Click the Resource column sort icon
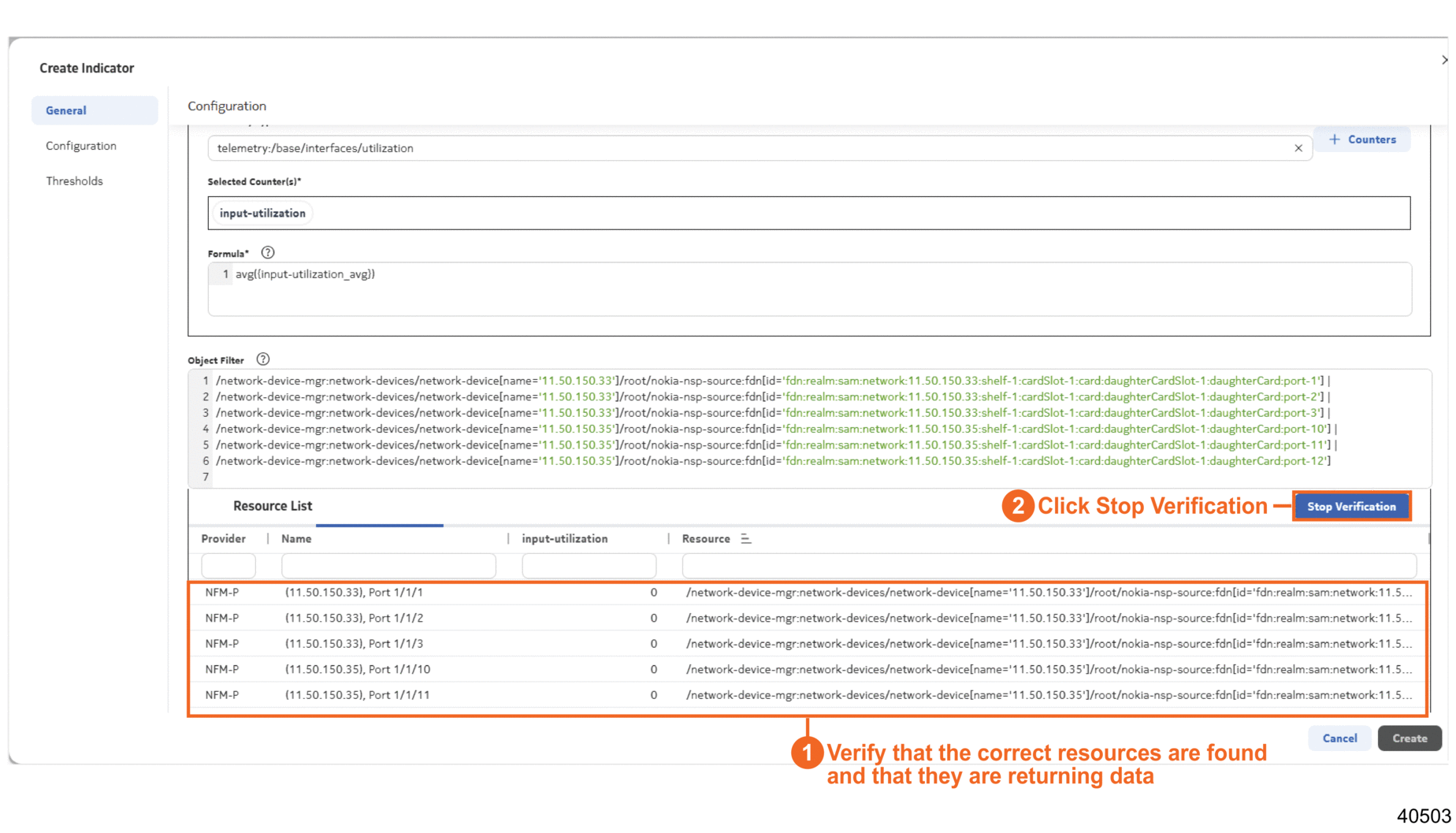The image size is (1456, 833). pyautogui.click(x=745, y=539)
